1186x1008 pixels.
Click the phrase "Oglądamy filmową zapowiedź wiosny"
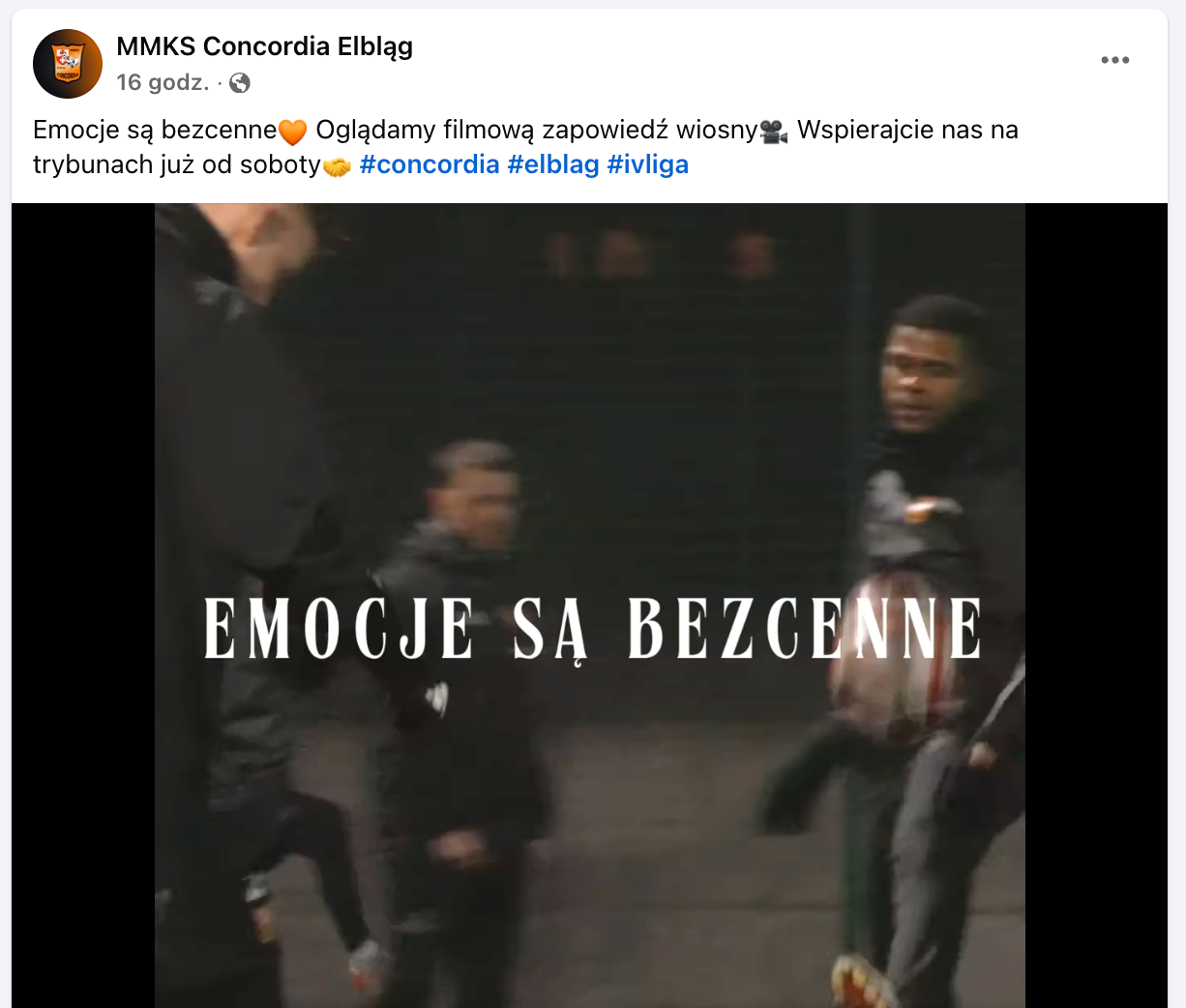pyautogui.click(x=537, y=130)
